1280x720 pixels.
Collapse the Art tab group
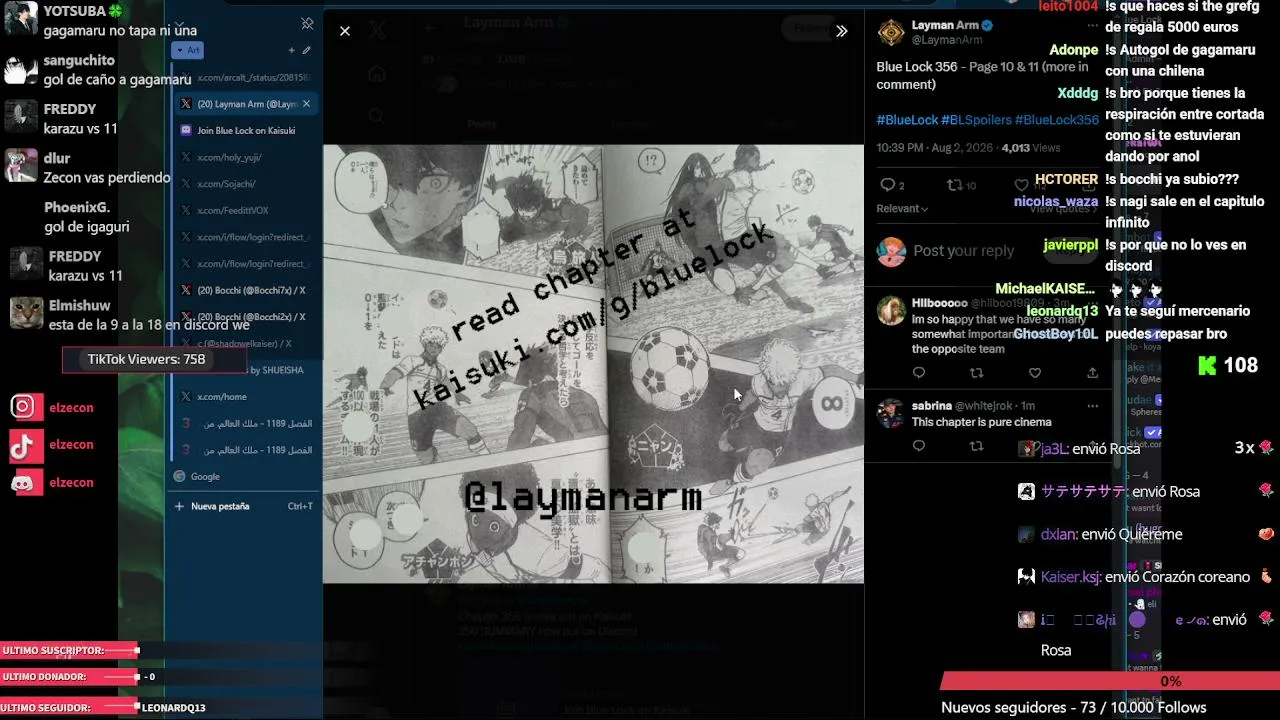pos(188,50)
